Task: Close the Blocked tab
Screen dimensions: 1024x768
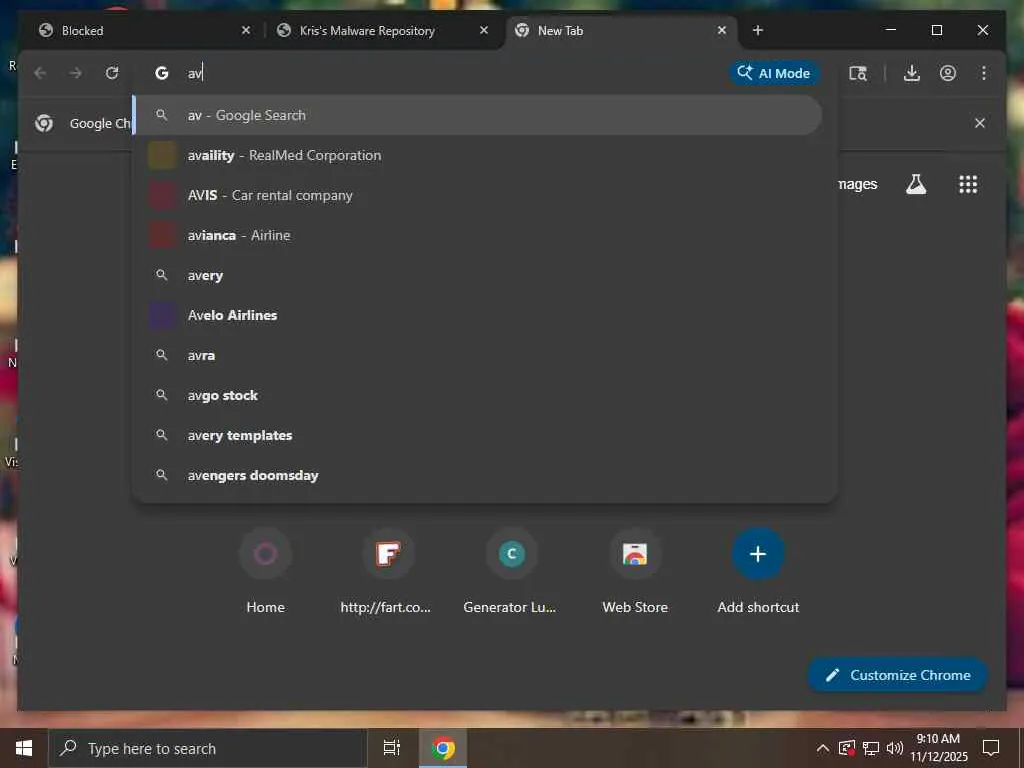Action: [246, 30]
